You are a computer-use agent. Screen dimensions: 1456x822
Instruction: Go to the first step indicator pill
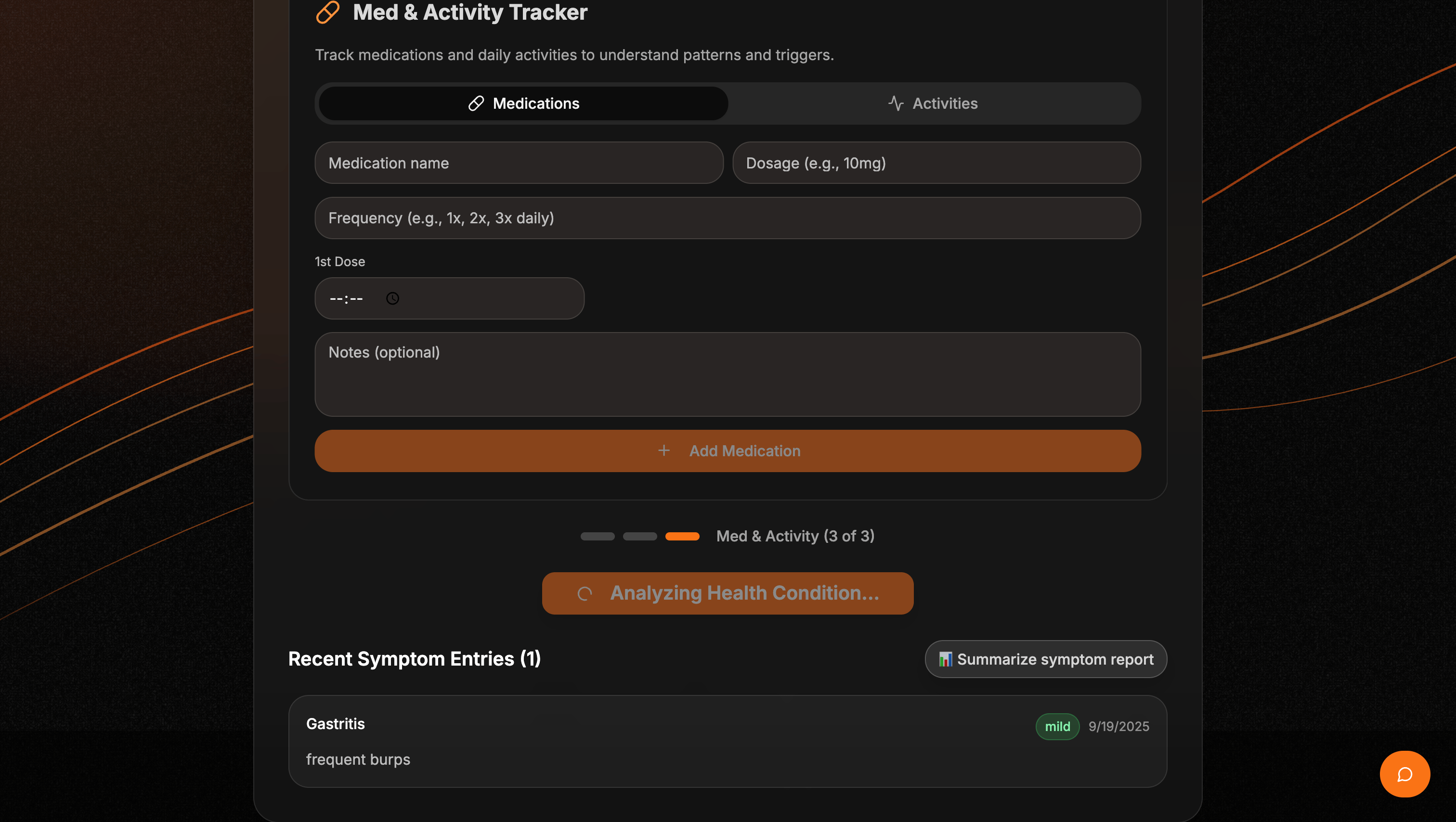(598, 536)
